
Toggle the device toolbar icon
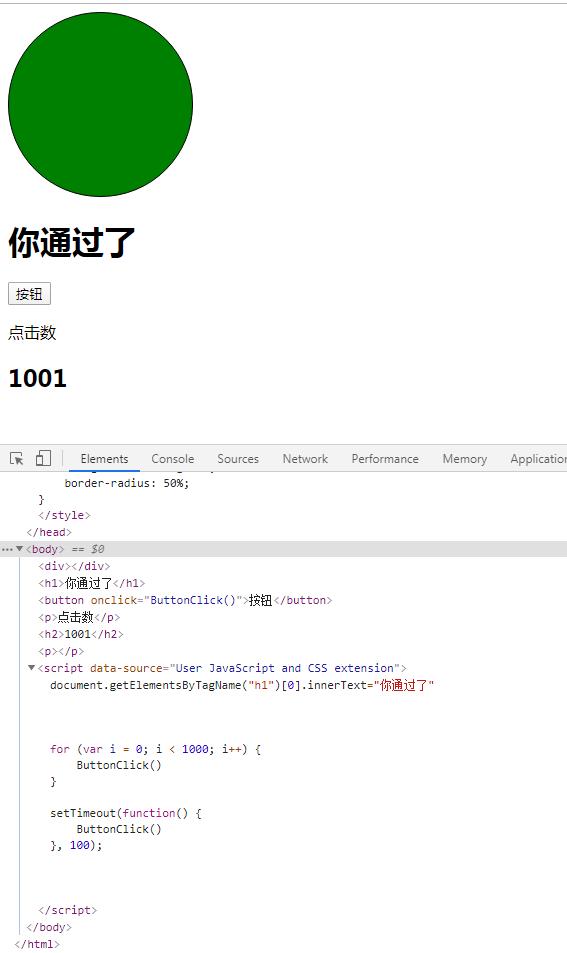pos(43,458)
